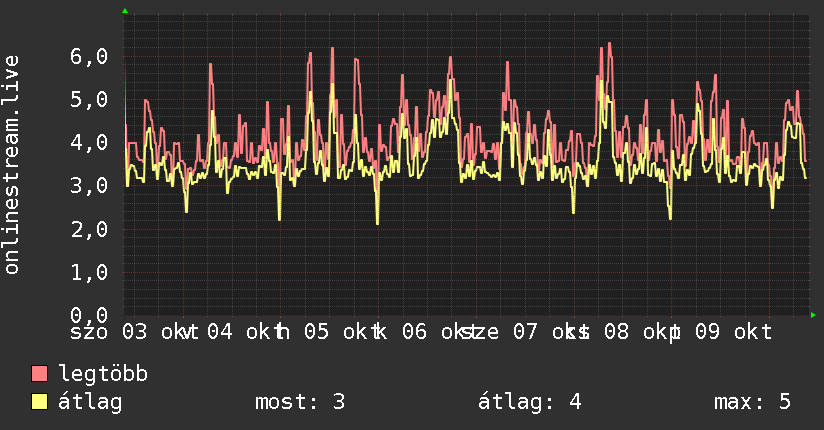
Task: Click the green arrow atop the y-axis
Action: pyautogui.click(x=125, y=11)
